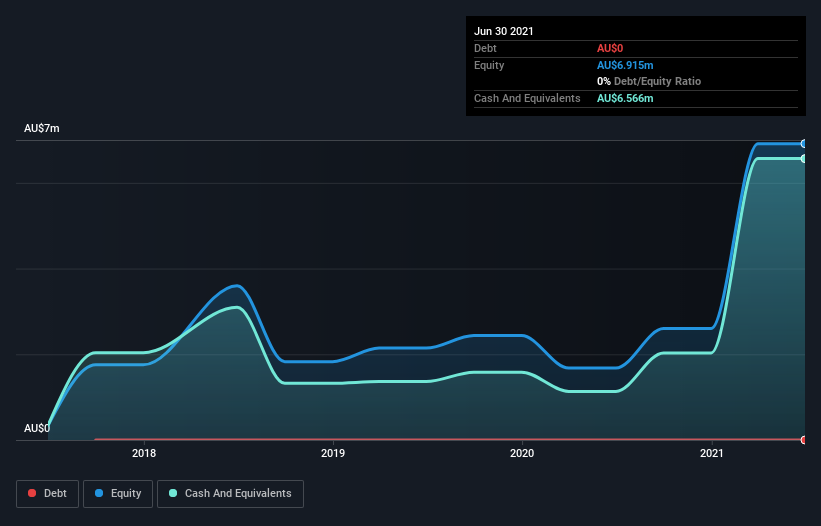Click the AU$0 y-axis label

(37, 428)
